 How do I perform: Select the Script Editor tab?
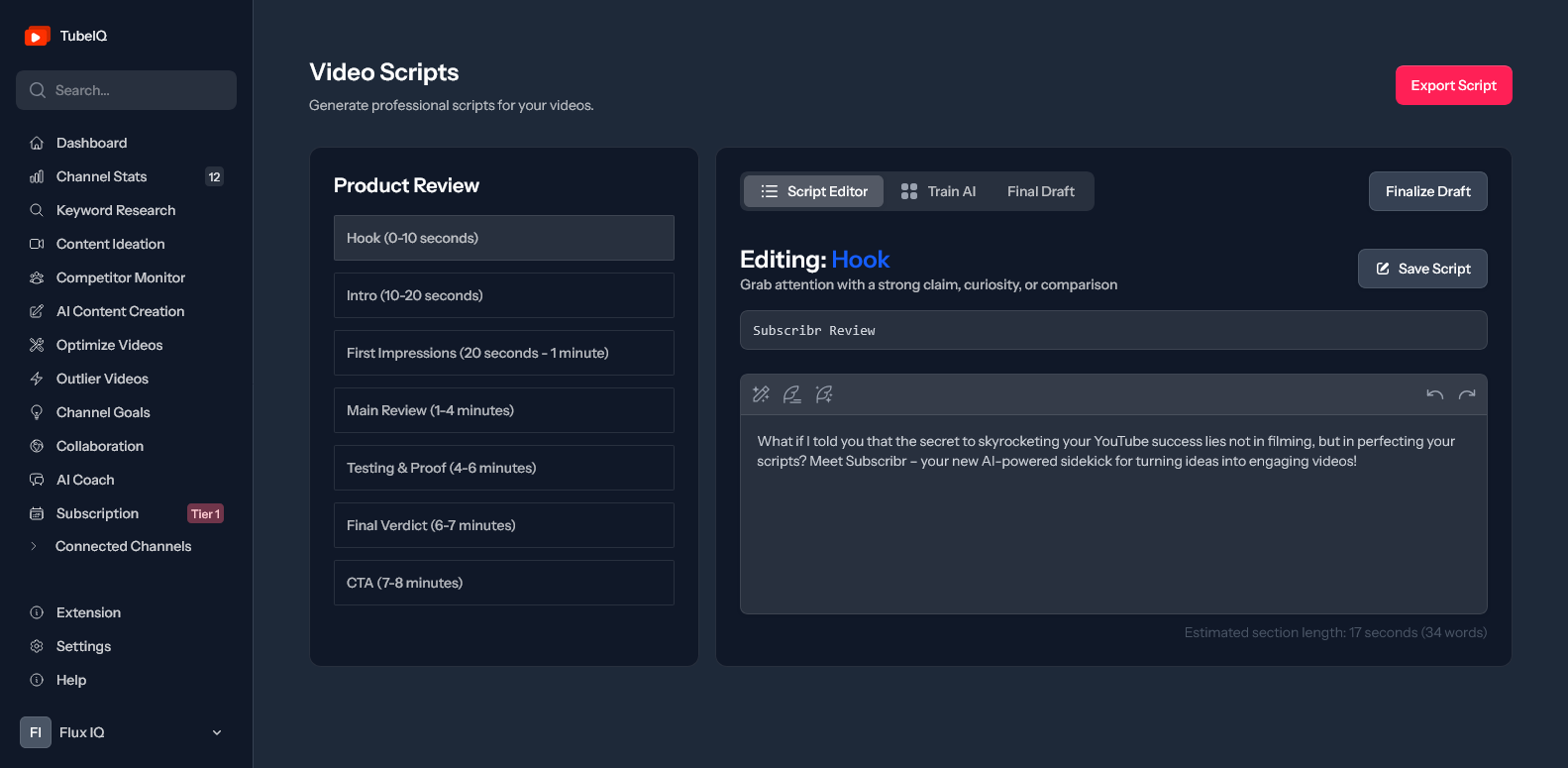(814, 191)
